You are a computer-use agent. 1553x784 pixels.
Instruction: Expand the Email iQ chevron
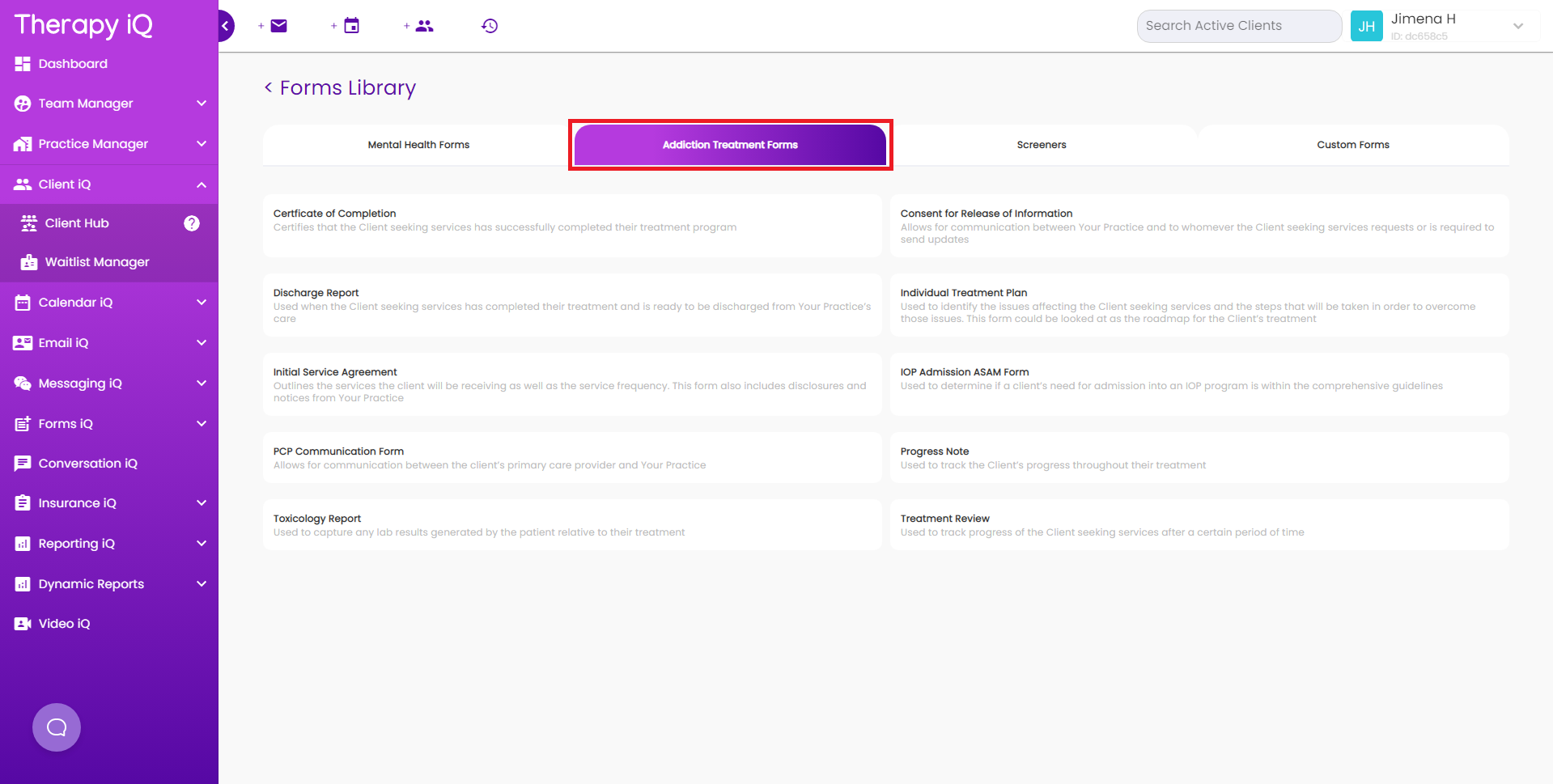(202, 343)
